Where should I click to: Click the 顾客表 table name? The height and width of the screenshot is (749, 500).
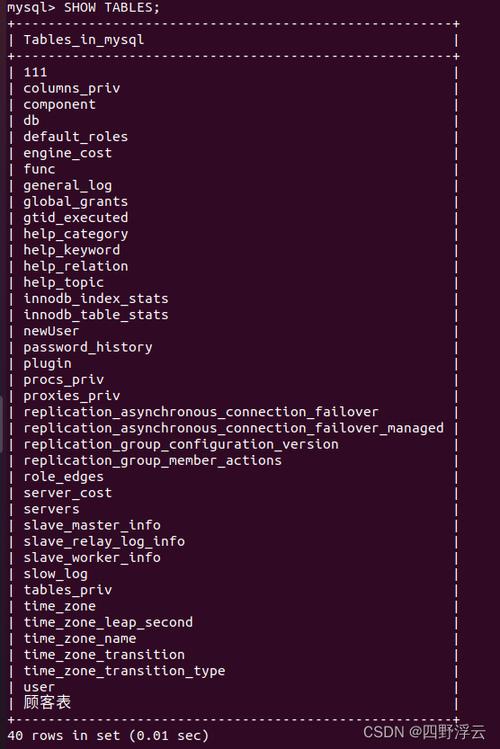[47, 702]
